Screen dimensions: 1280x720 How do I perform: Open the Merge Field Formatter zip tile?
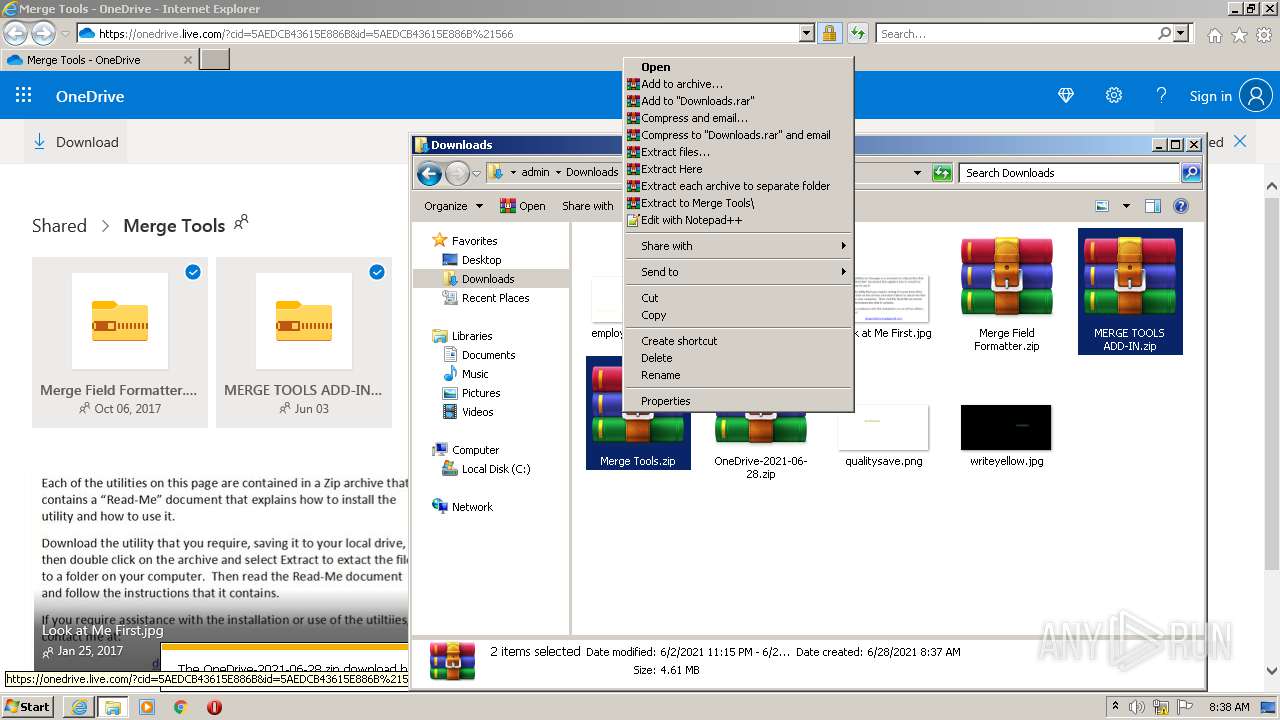click(x=120, y=342)
